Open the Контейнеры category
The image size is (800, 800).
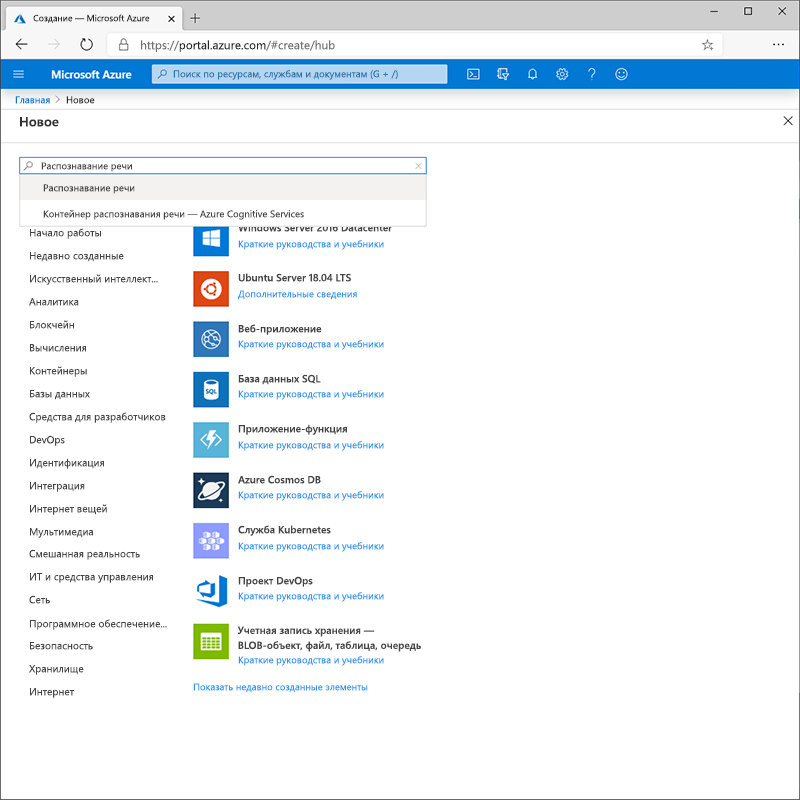[58, 370]
